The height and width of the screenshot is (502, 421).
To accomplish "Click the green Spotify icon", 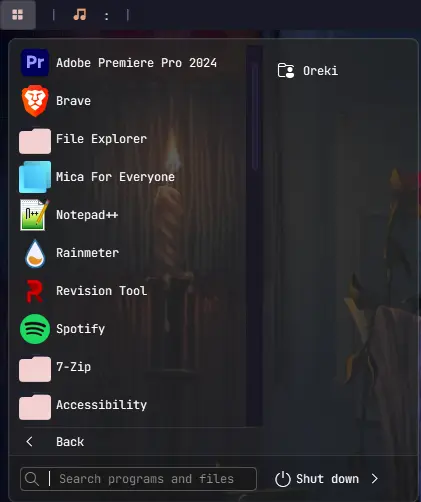I will tap(35, 329).
